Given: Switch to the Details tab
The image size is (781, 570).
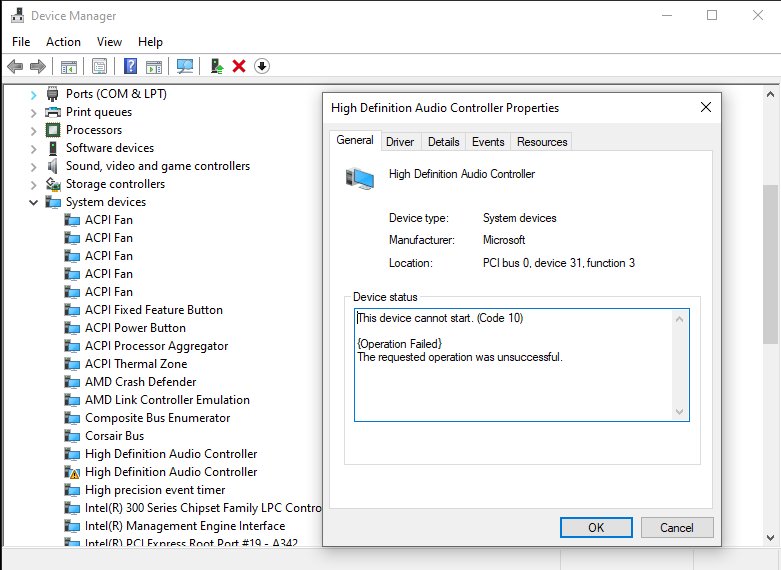Looking at the screenshot, I should (443, 142).
